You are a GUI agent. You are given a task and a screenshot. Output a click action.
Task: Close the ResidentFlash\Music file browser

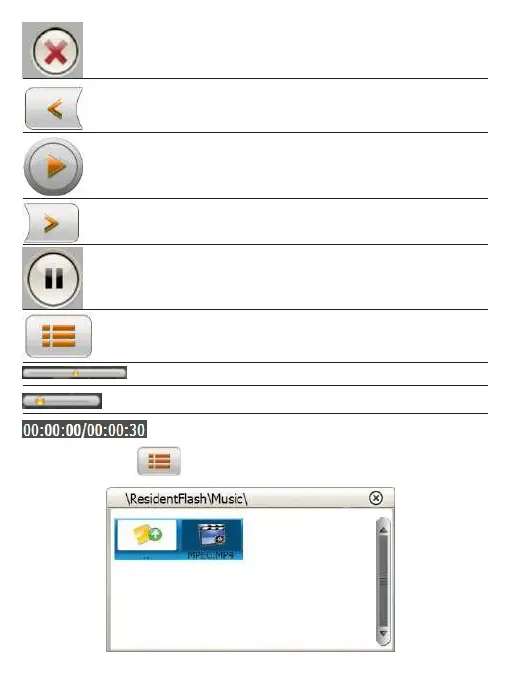point(376,498)
